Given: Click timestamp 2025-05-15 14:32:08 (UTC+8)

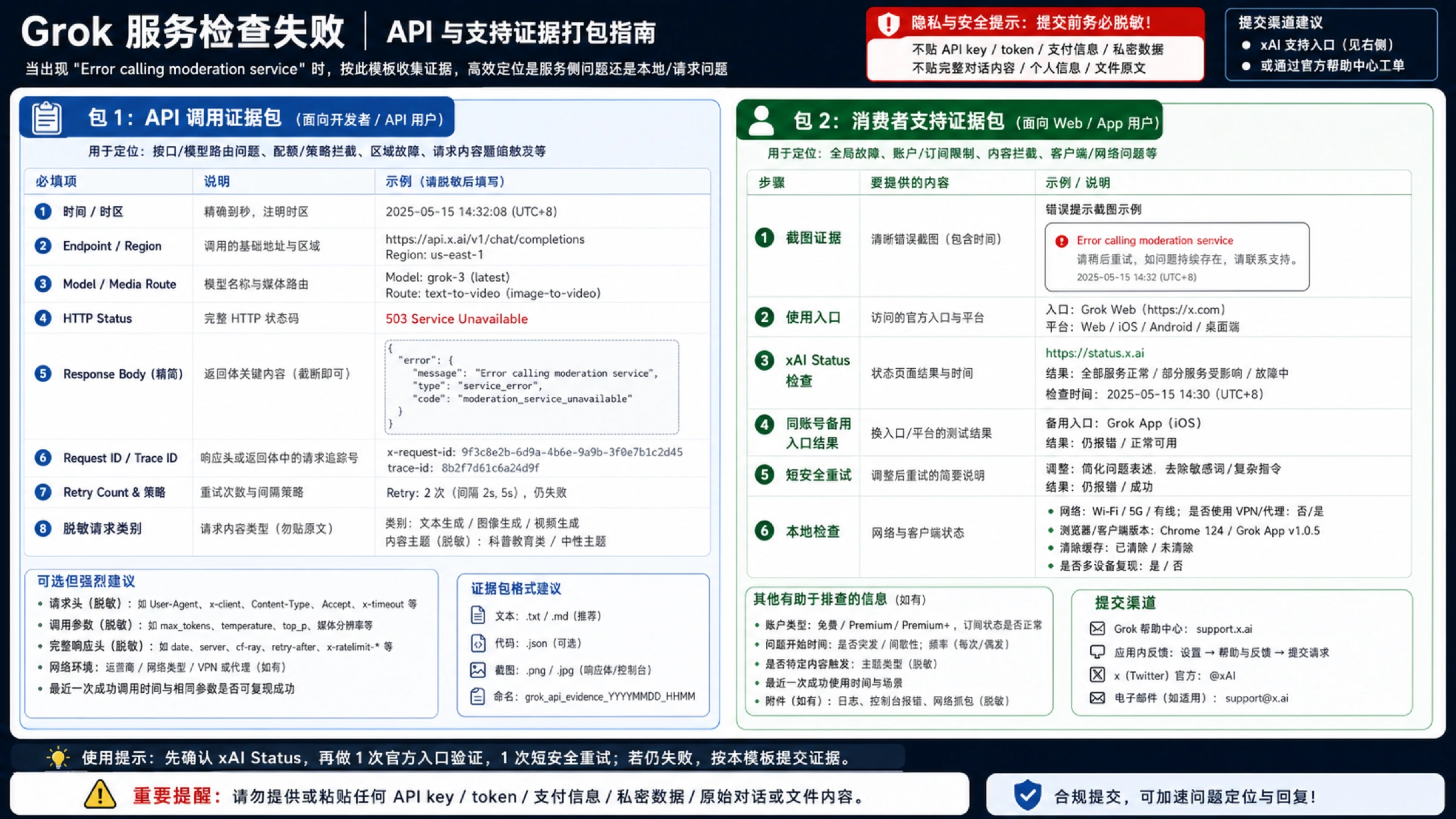Looking at the screenshot, I should (471, 212).
